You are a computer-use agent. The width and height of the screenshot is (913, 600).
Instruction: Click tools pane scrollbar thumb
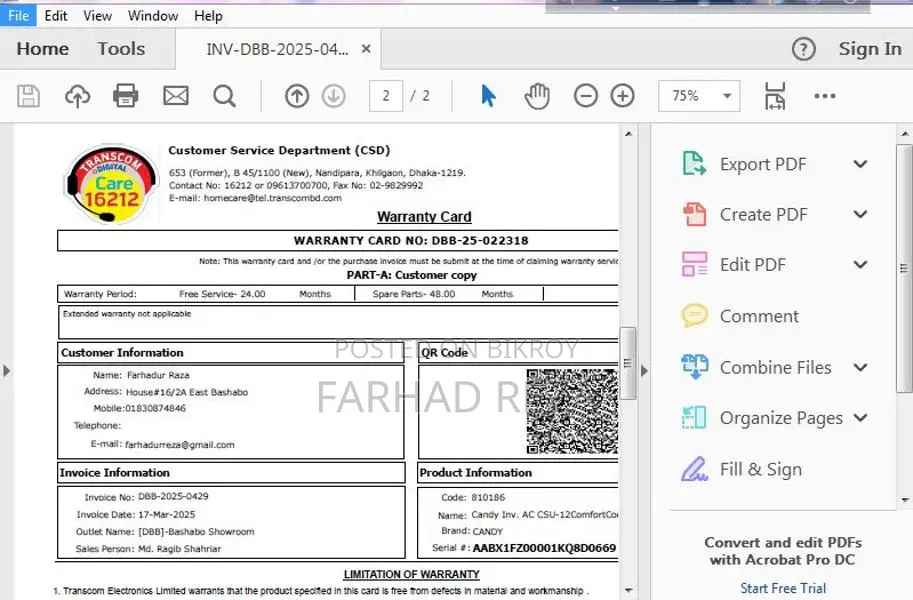pyautogui.click(x=904, y=269)
